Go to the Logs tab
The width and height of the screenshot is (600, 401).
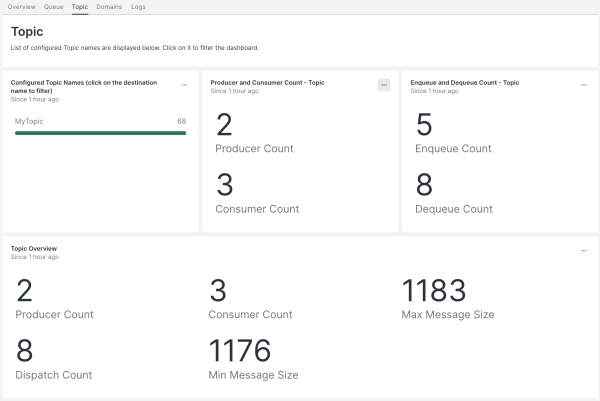138,6
